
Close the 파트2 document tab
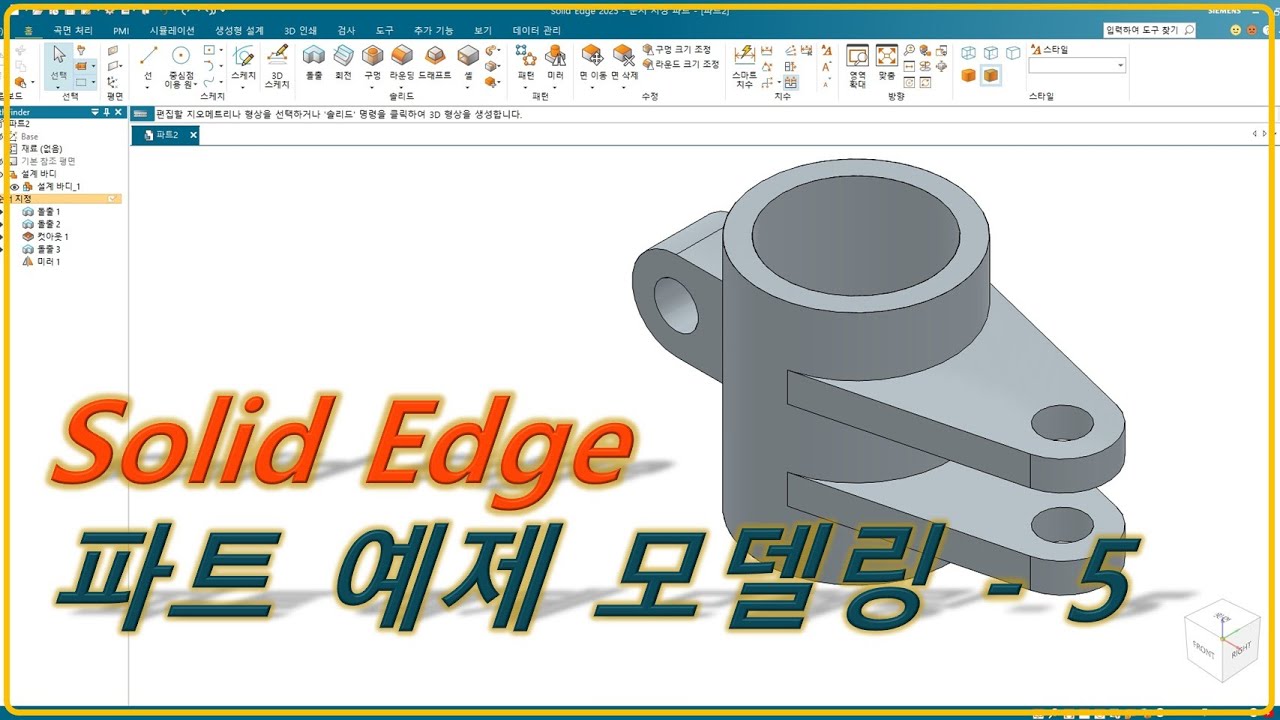193,134
